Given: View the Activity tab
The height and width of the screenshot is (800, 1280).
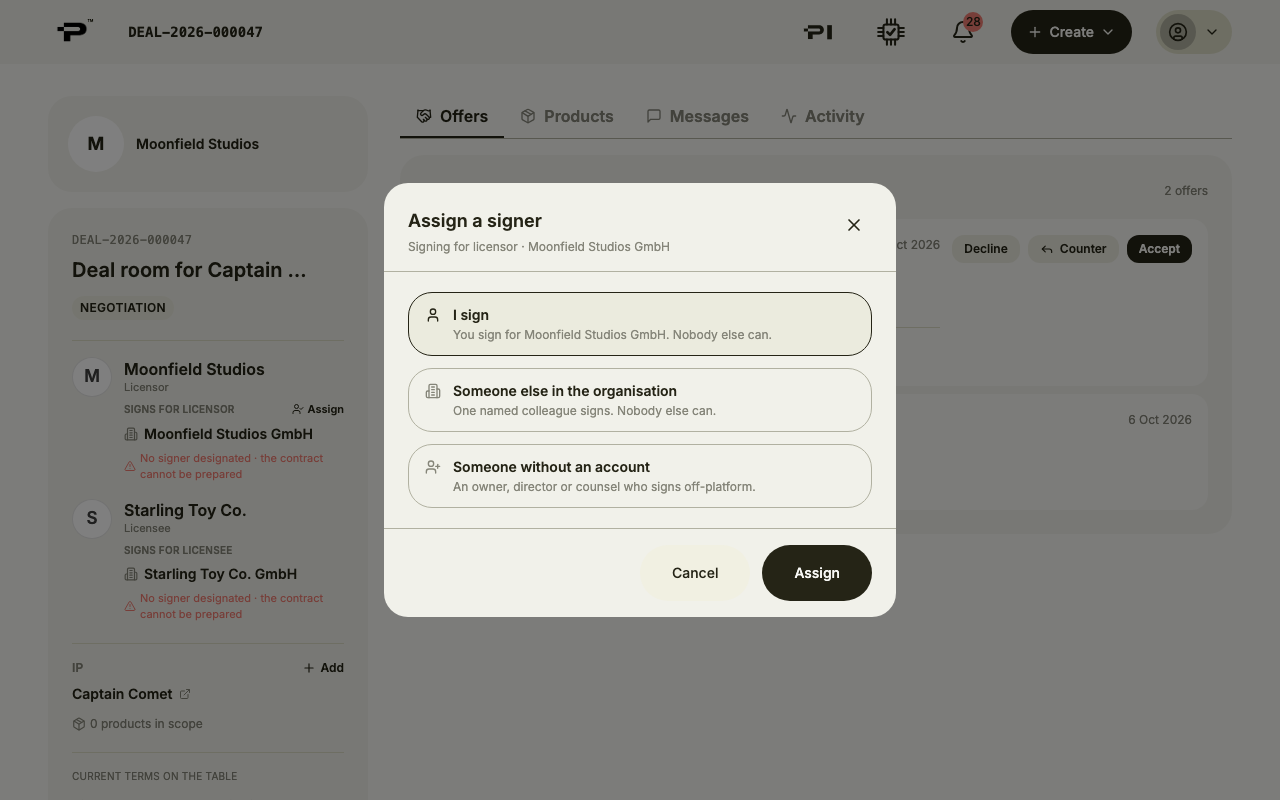Looking at the screenshot, I should pyautogui.click(x=822, y=116).
